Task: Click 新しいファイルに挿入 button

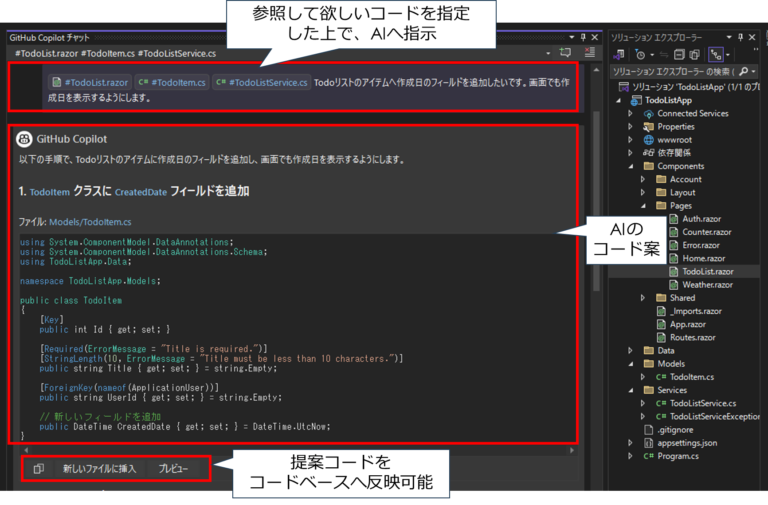Action: pyautogui.click(x=99, y=469)
